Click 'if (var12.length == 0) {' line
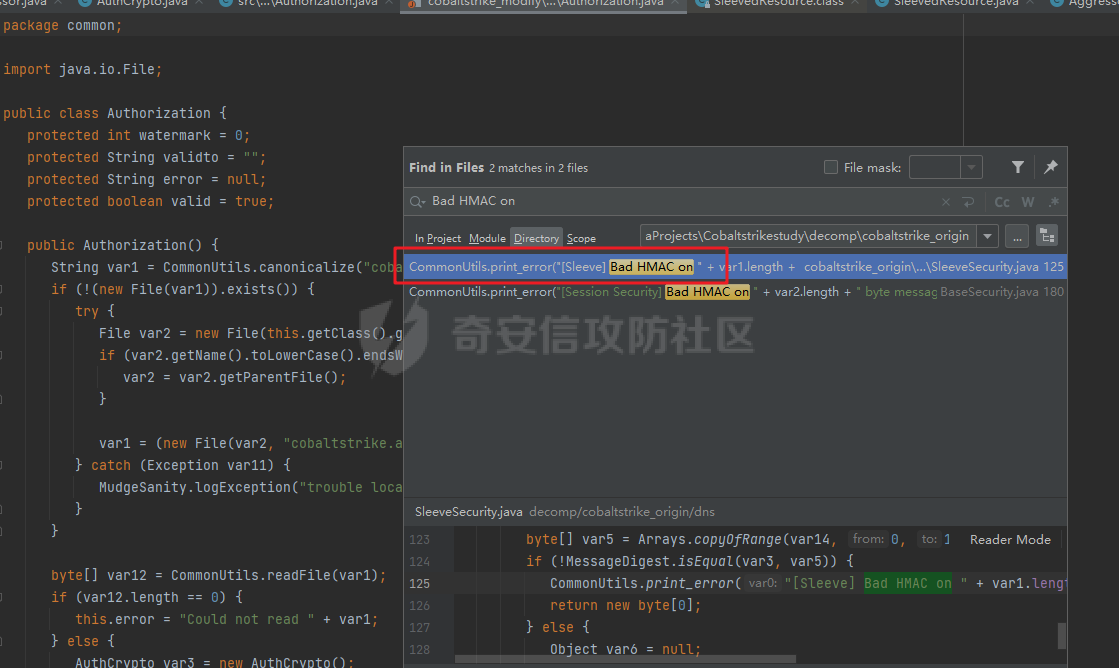Screen dimensions: 1119x668 147,597
